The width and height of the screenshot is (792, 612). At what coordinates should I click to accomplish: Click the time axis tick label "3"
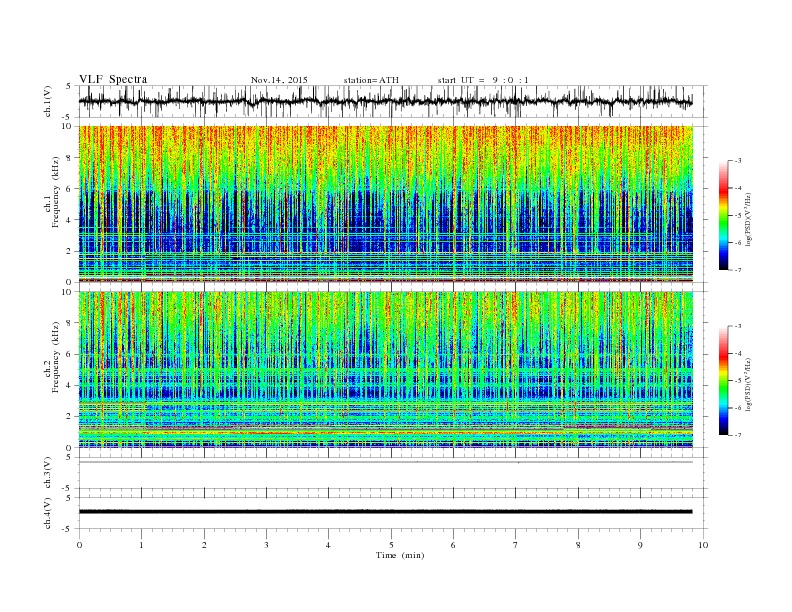click(x=266, y=545)
